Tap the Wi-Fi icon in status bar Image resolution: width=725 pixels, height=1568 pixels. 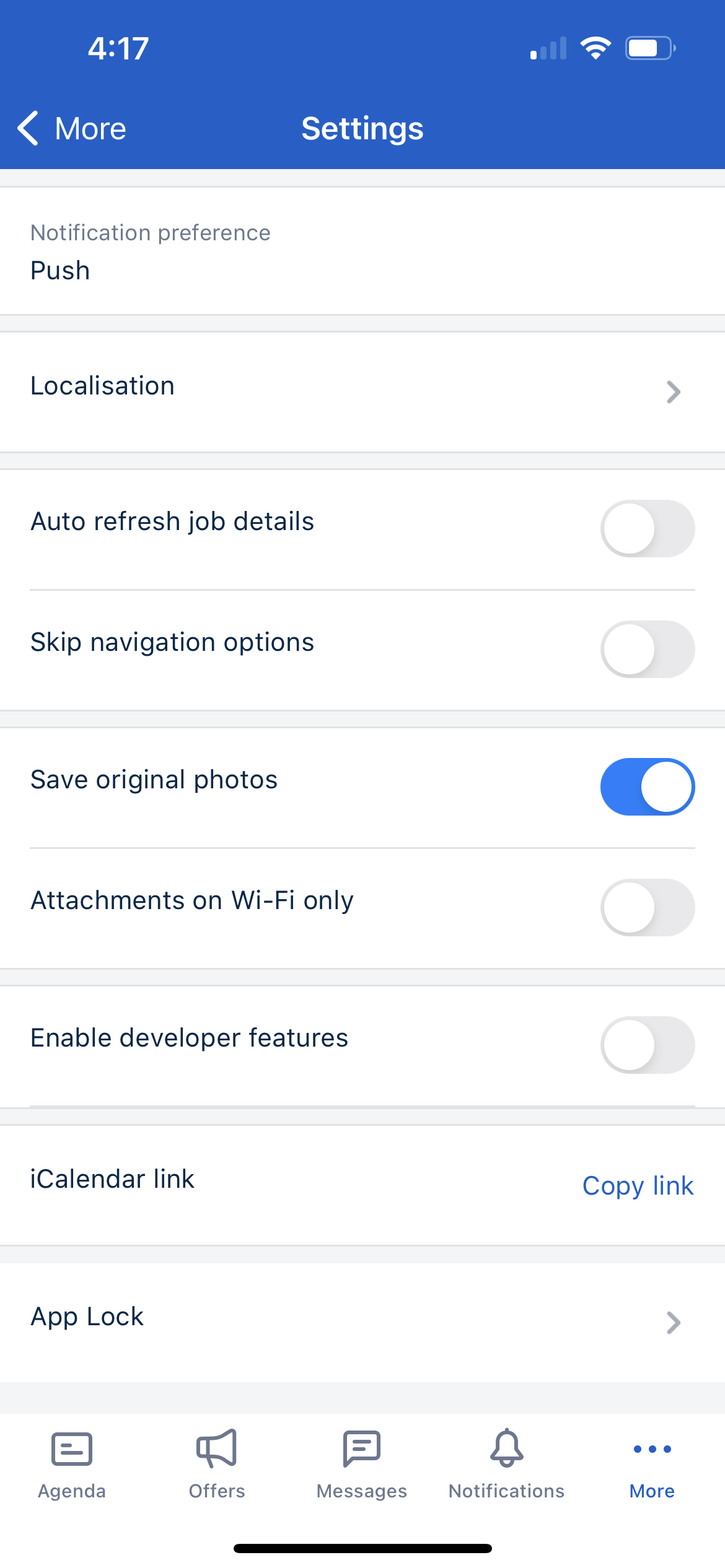click(597, 47)
